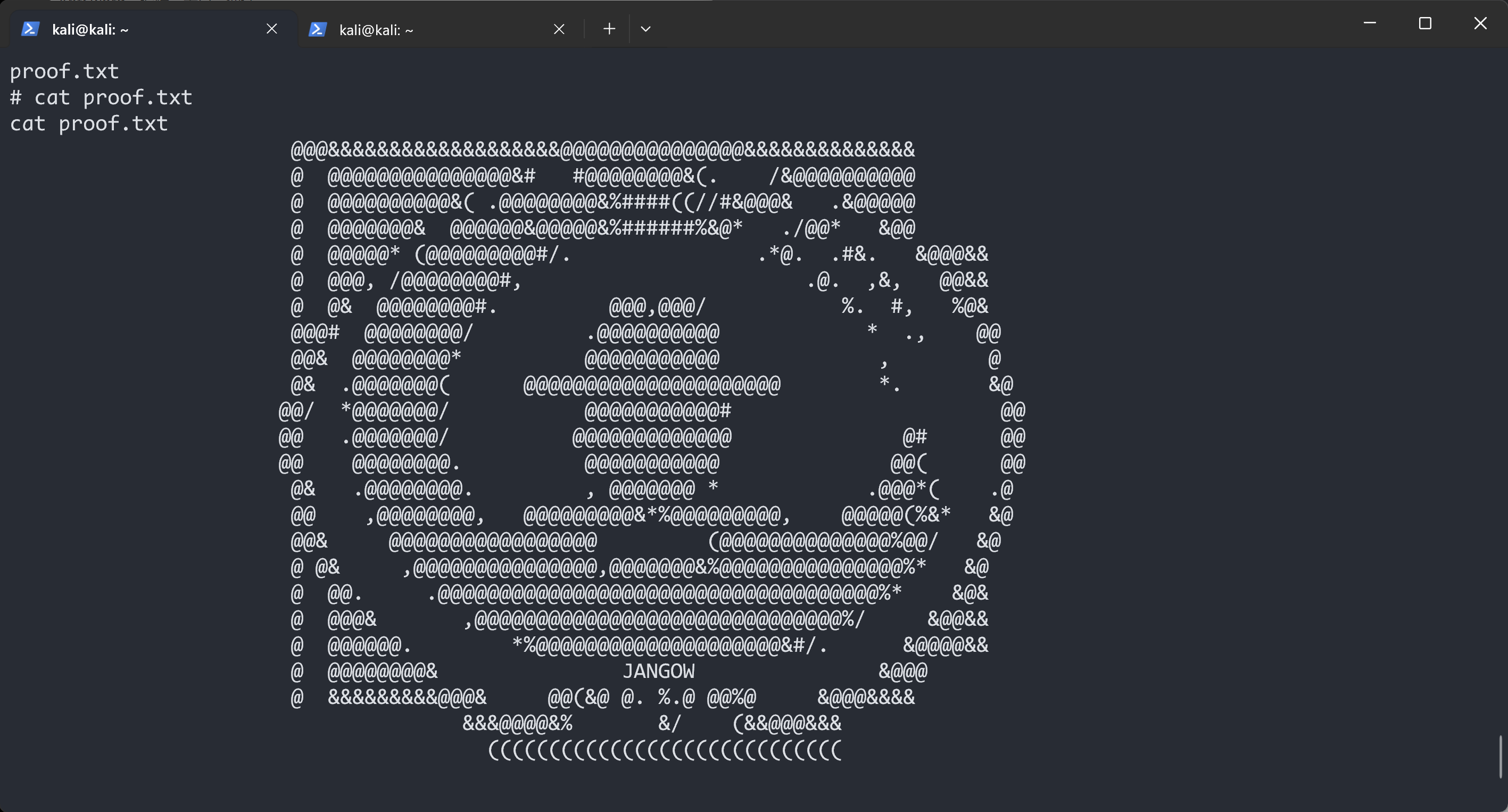Click the PowerShell icon on first tab

click(x=30, y=29)
